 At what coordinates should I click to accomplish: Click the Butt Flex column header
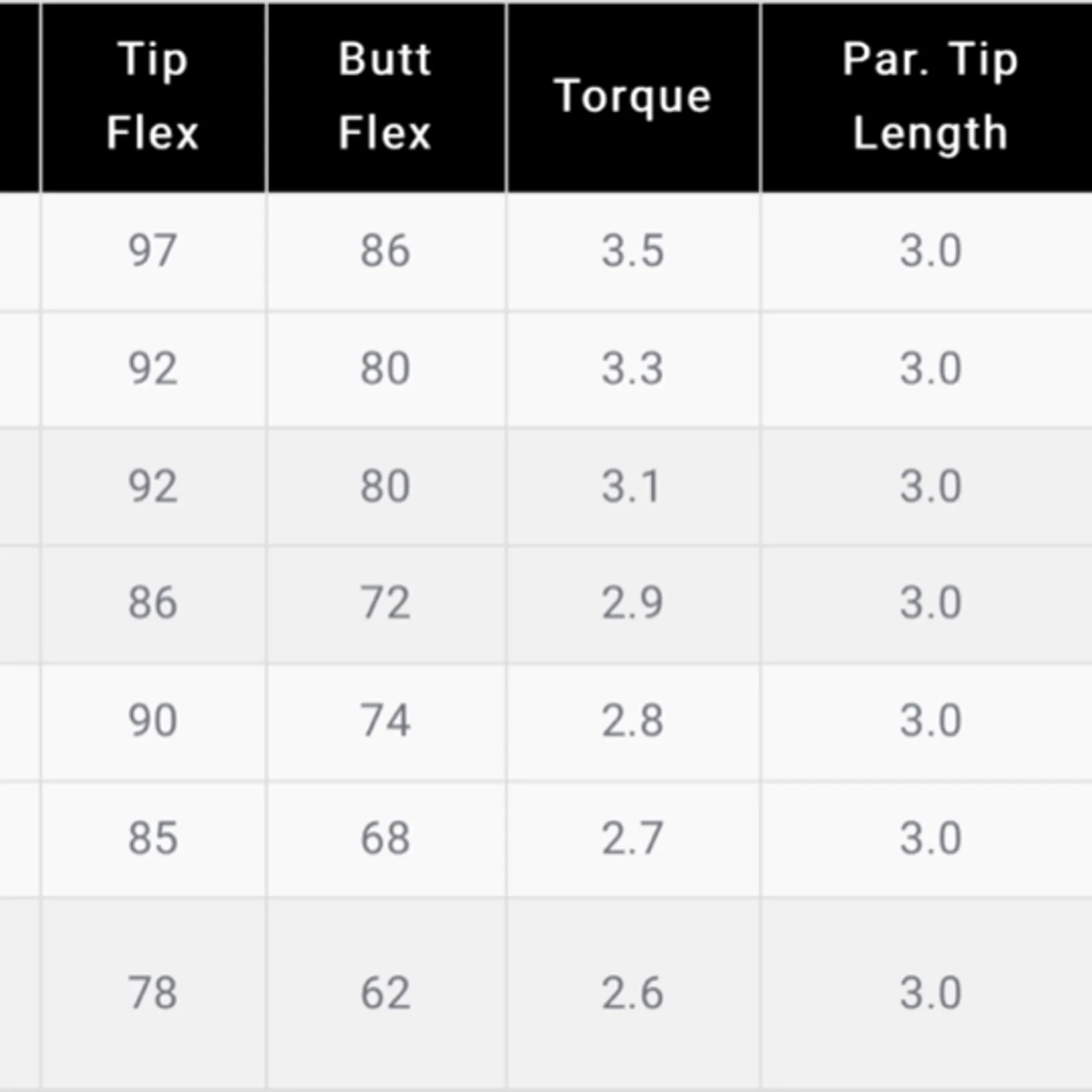click(386, 96)
